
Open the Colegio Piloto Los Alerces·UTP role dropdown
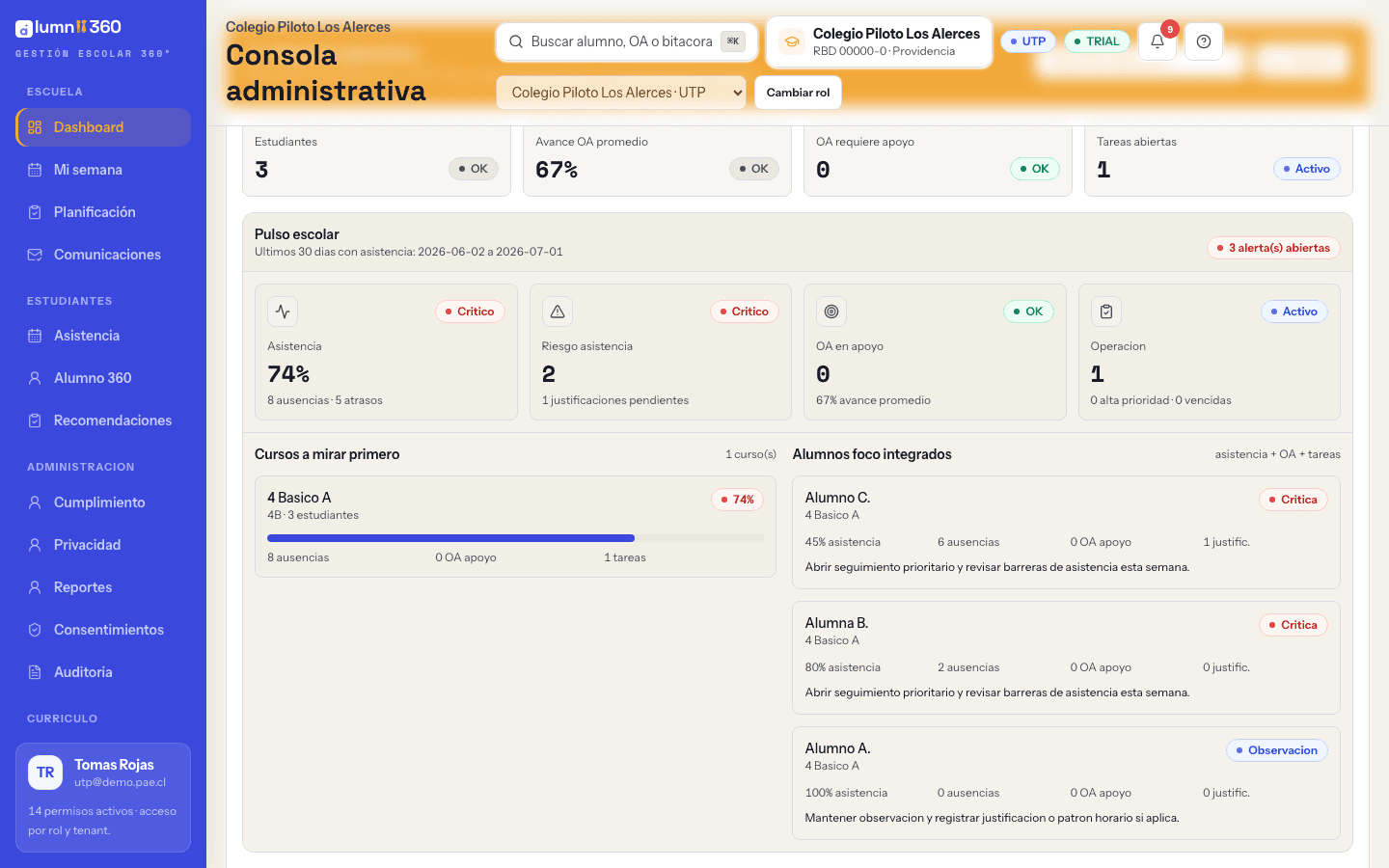621,93
